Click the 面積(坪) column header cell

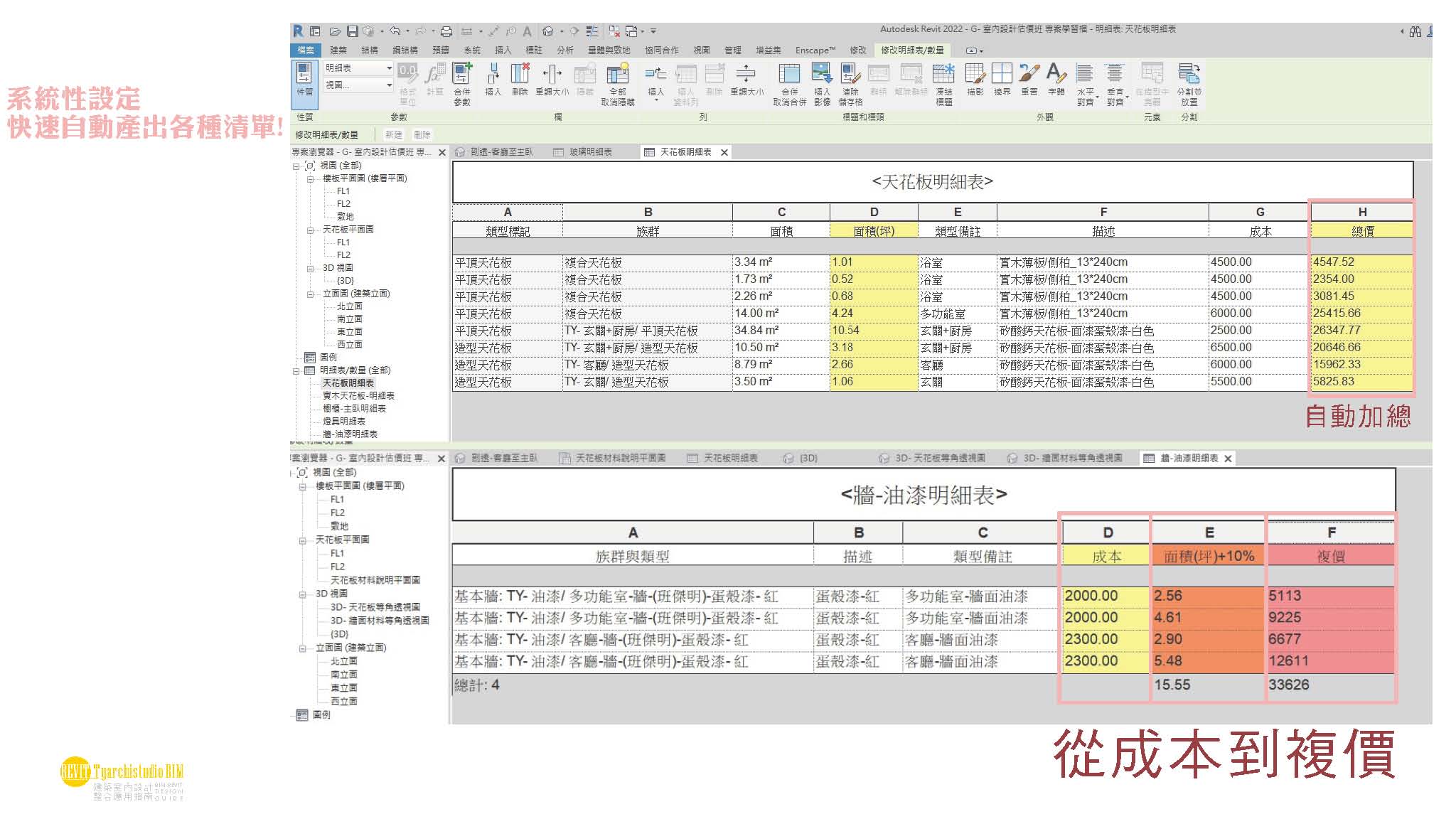(x=874, y=231)
